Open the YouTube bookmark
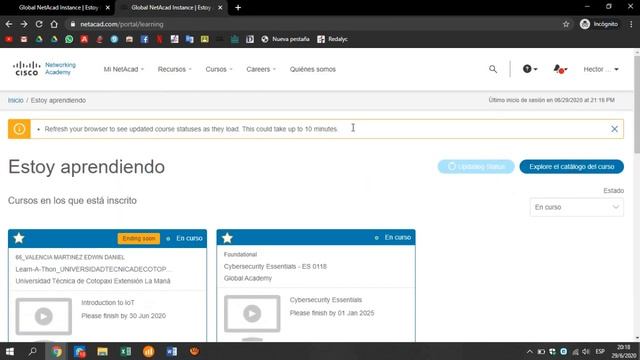This screenshot has height=360, width=640. [x=9, y=39]
